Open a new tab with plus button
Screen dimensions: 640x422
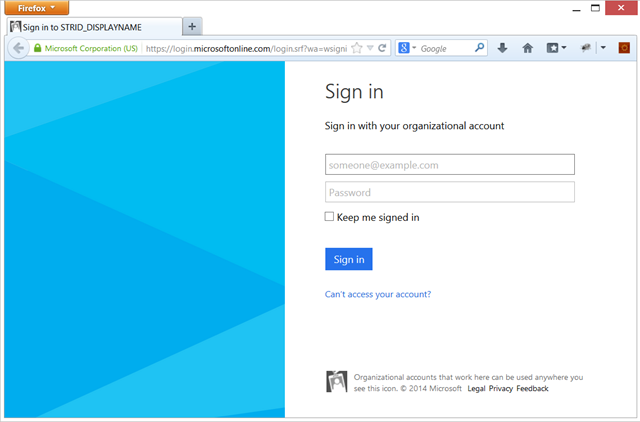(192, 27)
